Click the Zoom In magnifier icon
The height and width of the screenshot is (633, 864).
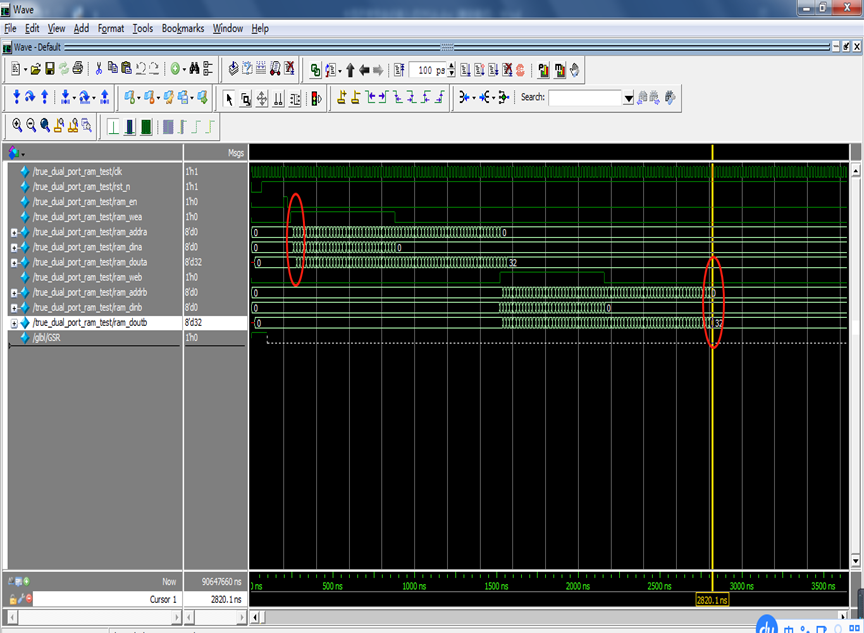17,126
